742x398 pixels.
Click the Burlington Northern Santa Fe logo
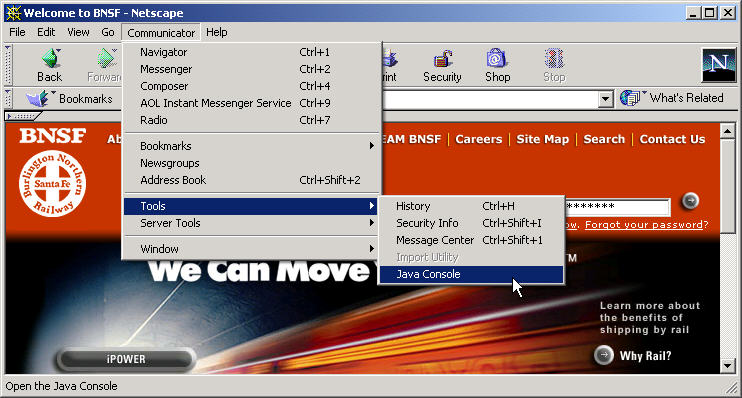[x=53, y=184]
